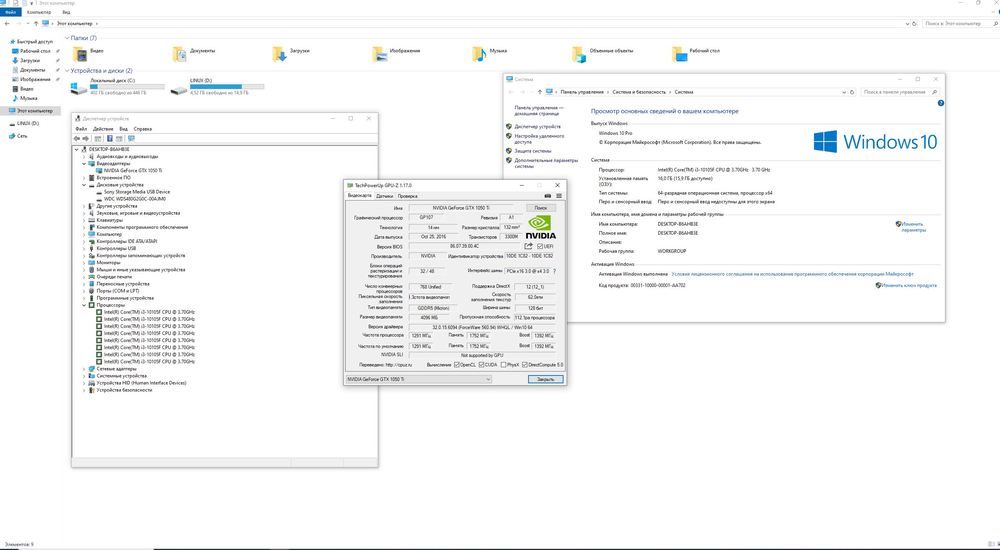Collapse Дисковые устройства node

pos(84,185)
